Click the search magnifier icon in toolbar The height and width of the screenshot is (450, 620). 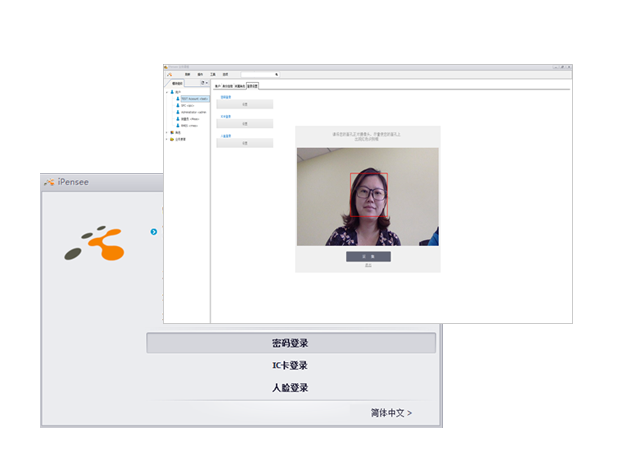click(x=276, y=74)
